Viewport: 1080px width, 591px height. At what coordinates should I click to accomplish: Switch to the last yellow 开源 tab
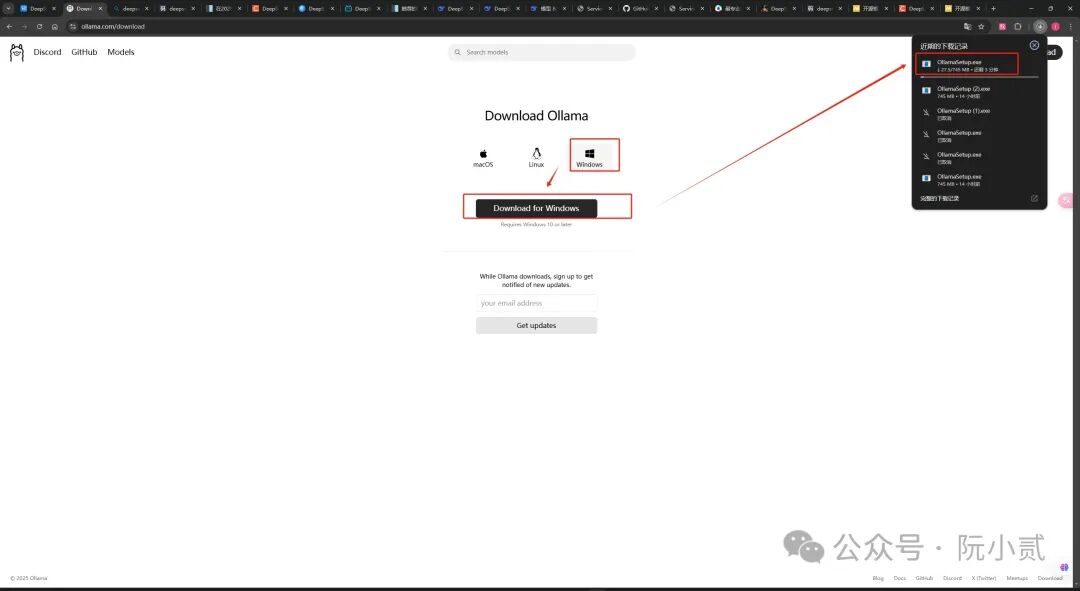[x=962, y=8]
